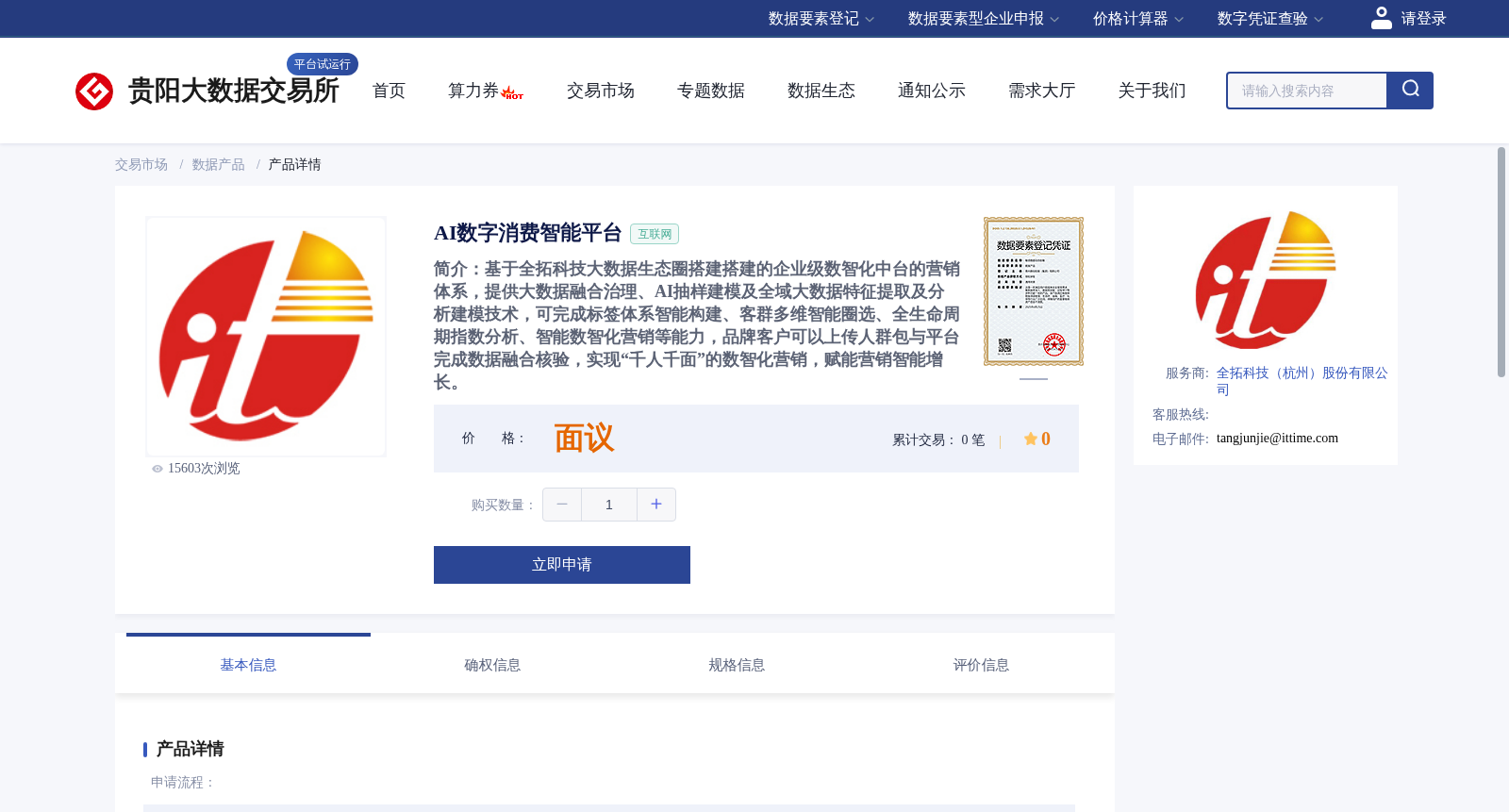Click the favorite star icon
The height and width of the screenshot is (812, 1509).
click(x=1031, y=439)
